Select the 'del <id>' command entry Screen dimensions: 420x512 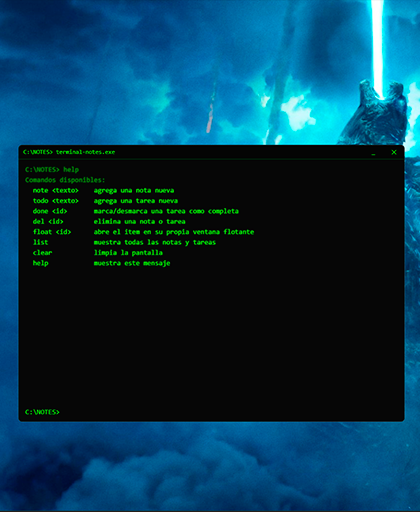coord(48,221)
